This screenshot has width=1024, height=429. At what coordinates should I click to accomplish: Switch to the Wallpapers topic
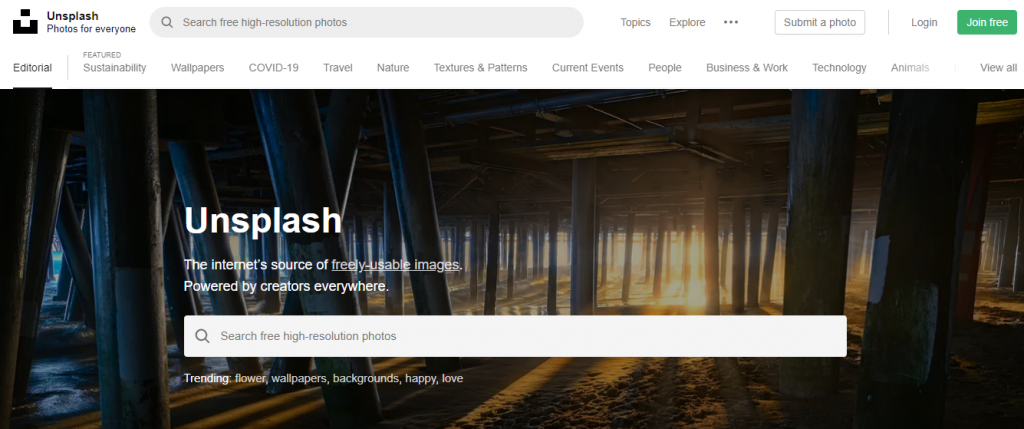197,67
